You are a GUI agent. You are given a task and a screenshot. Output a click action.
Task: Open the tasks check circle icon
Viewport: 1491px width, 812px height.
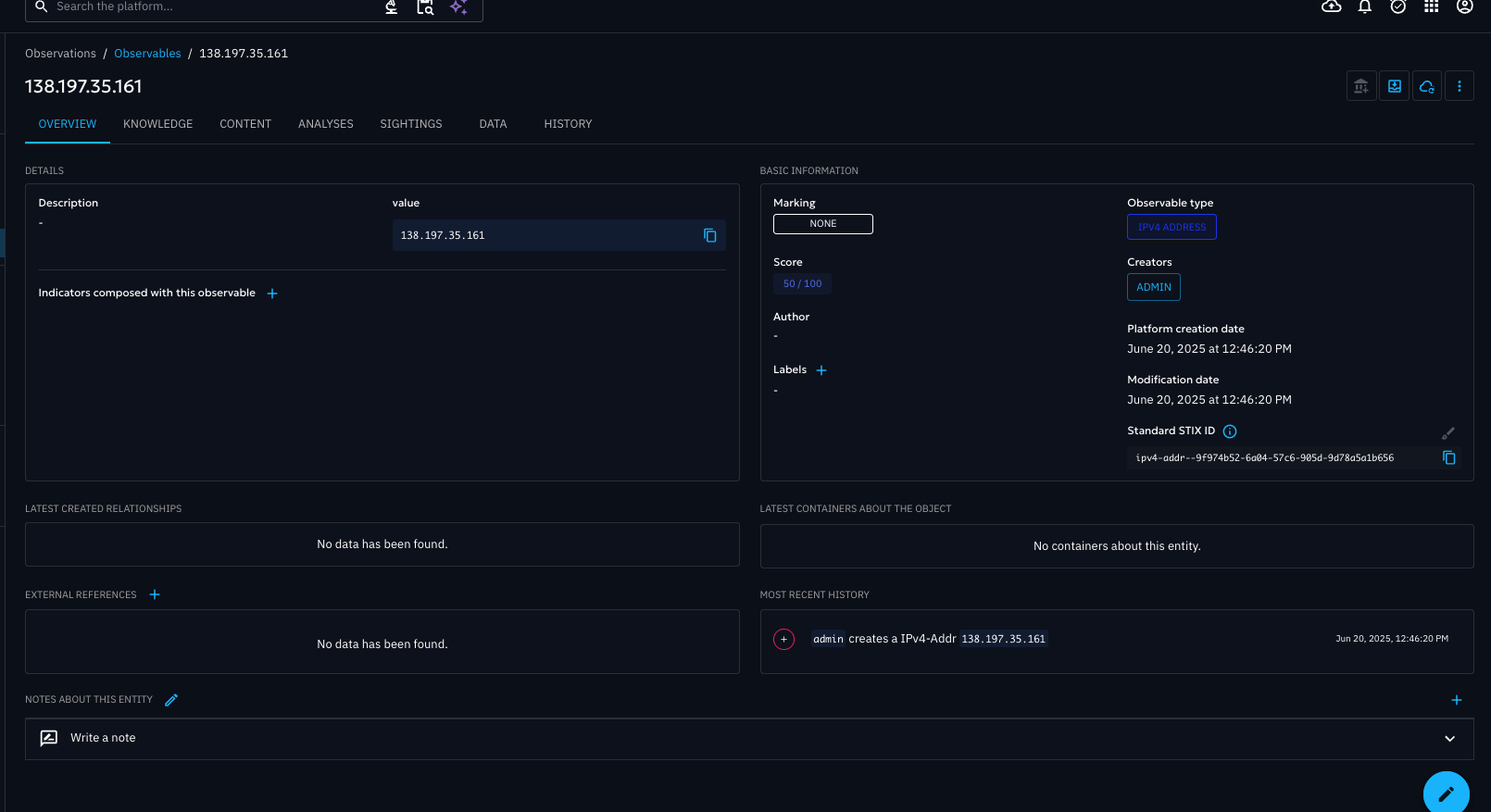(1398, 6)
